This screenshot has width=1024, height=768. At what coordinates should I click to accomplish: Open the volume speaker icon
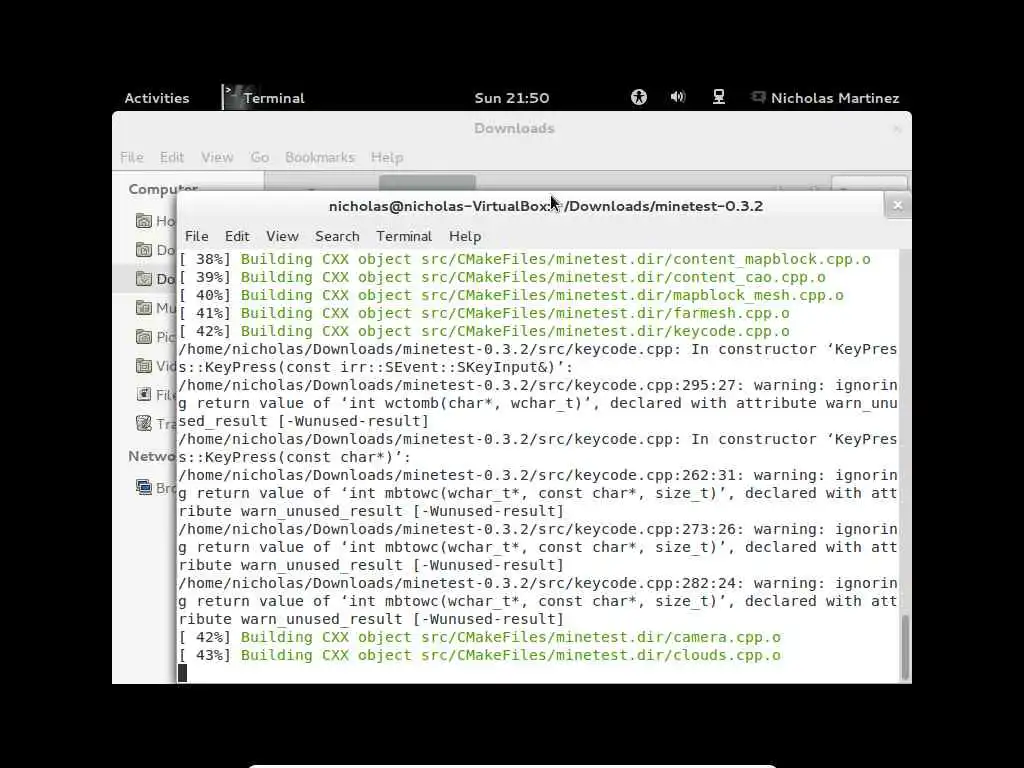(678, 97)
